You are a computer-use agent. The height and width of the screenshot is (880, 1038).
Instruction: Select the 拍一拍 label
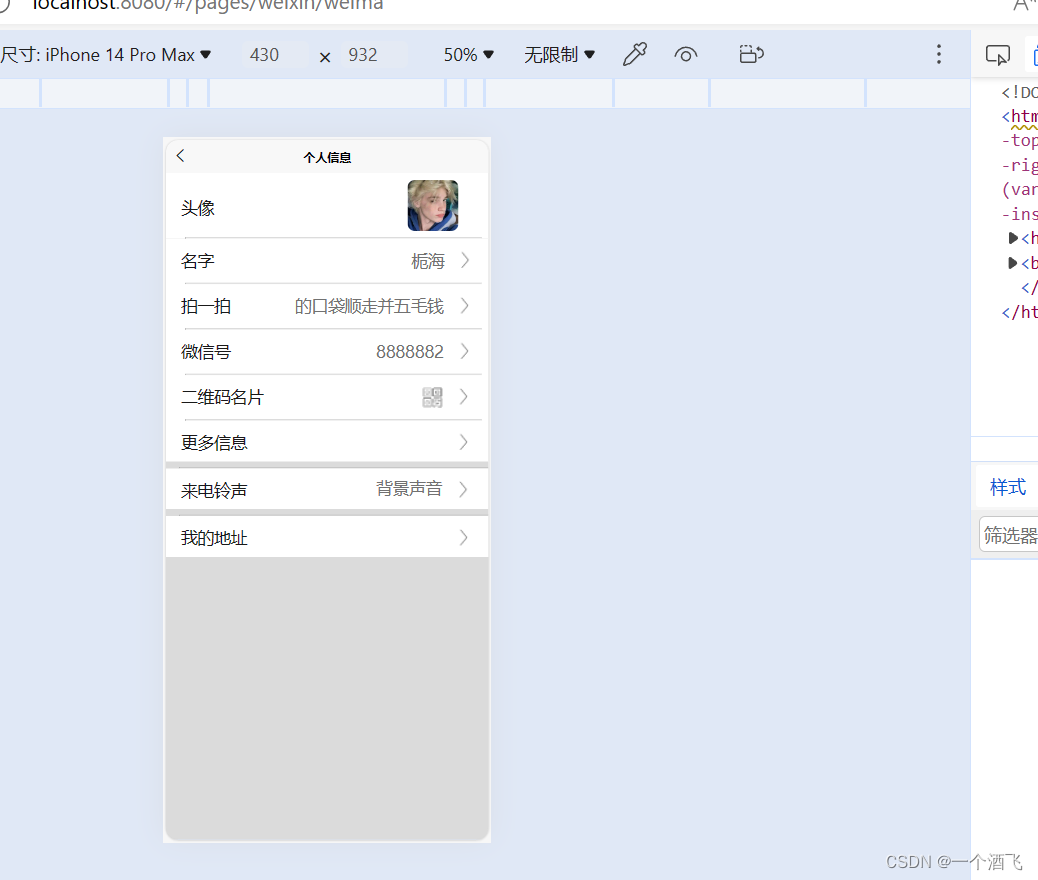(206, 306)
